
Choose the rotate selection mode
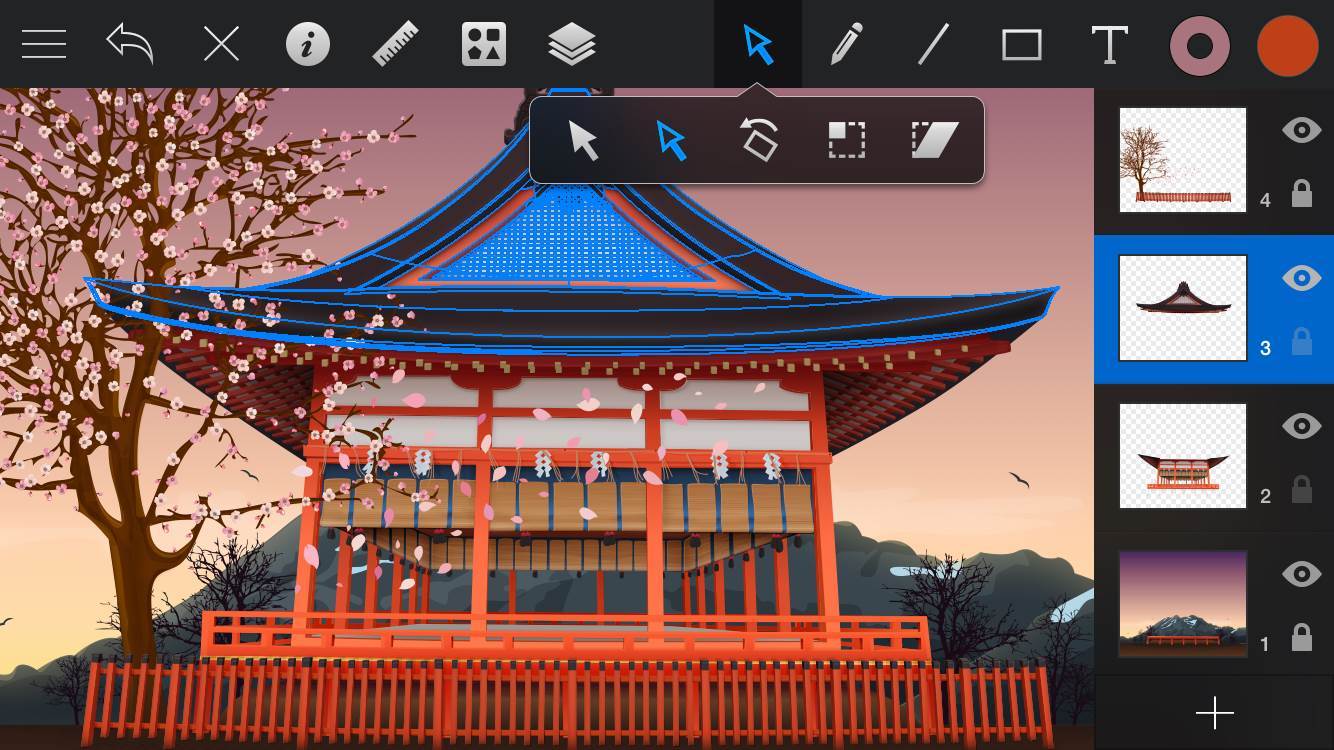tap(758, 139)
